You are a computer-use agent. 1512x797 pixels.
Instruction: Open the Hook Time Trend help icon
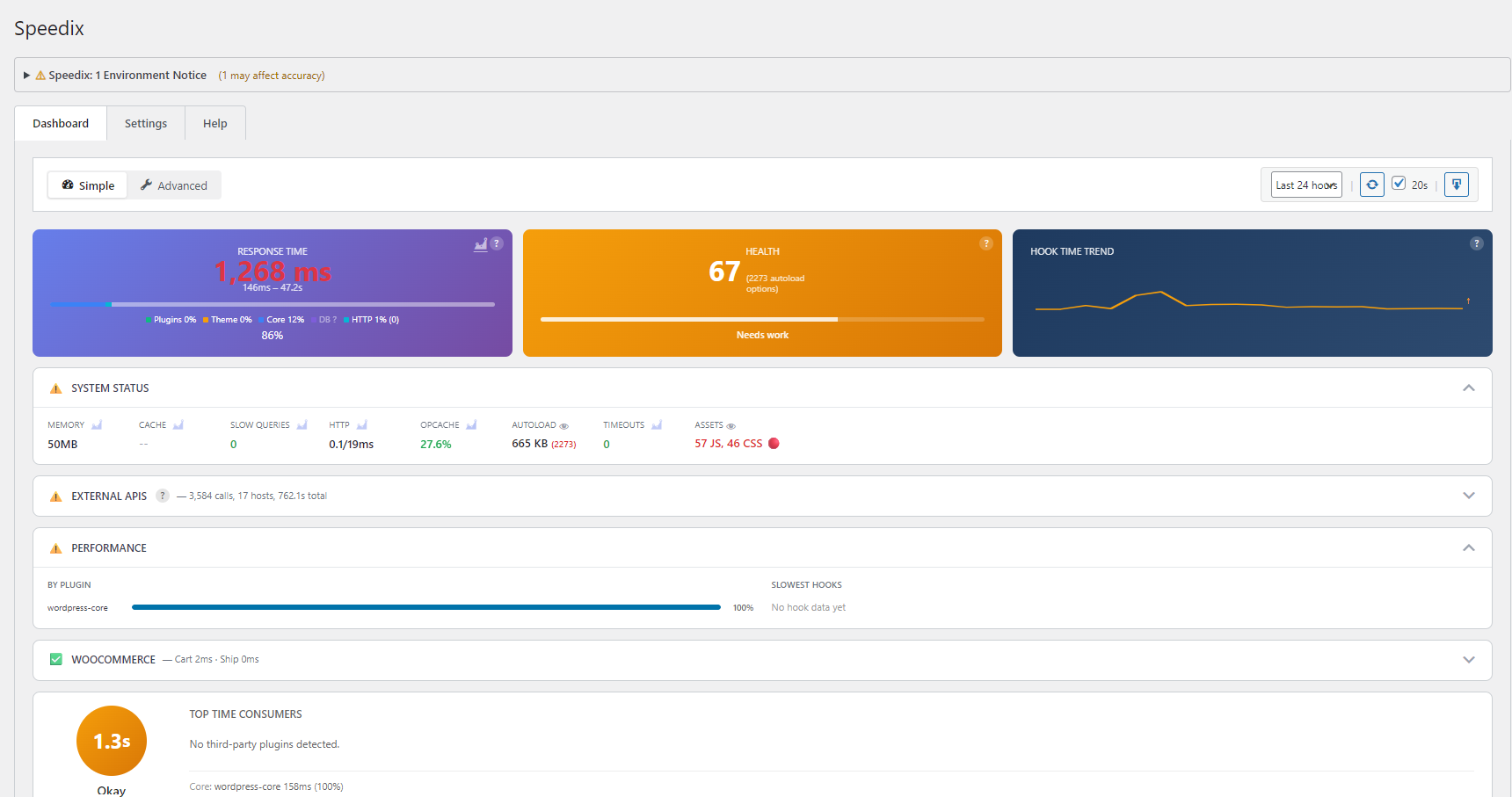coord(1476,243)
